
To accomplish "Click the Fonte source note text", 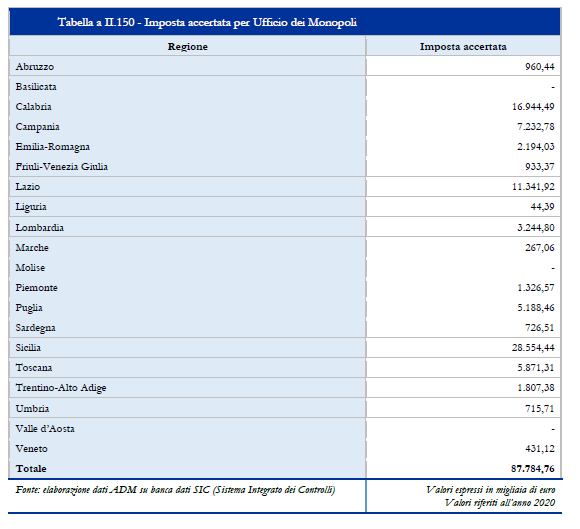I will [x=175, y=490].
